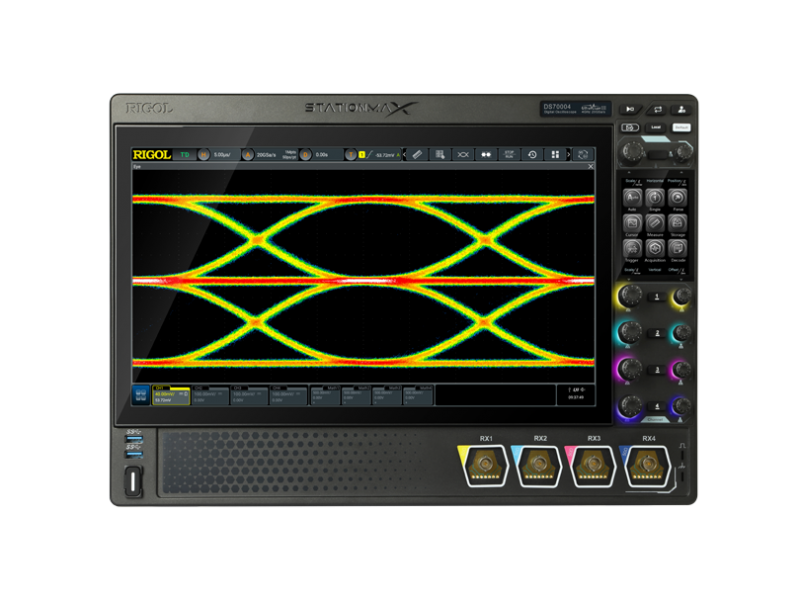Open the Acquisition settings icon
Screen dimensions: 800x600
point(655,248)
